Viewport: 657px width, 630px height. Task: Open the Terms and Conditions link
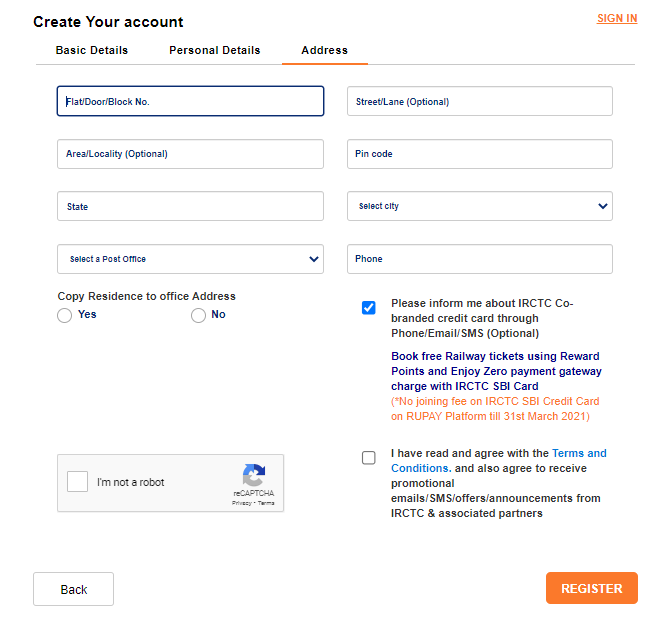point(499,461)
